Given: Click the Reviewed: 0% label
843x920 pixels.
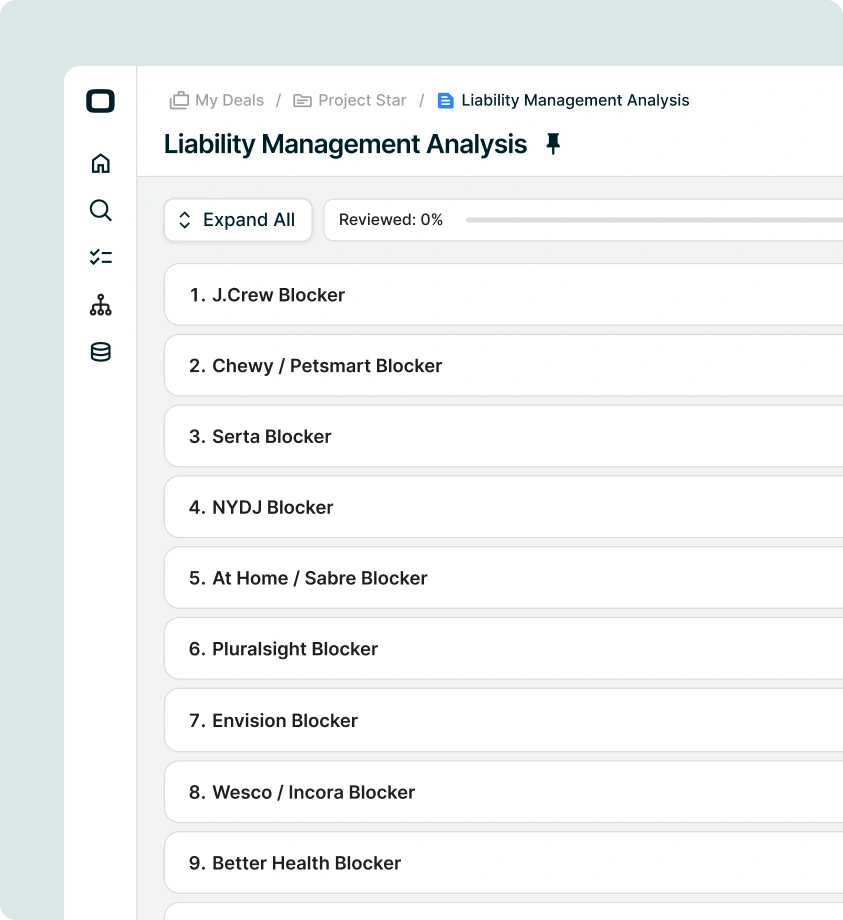Looking at the screenshot, I should click(391, 219).
